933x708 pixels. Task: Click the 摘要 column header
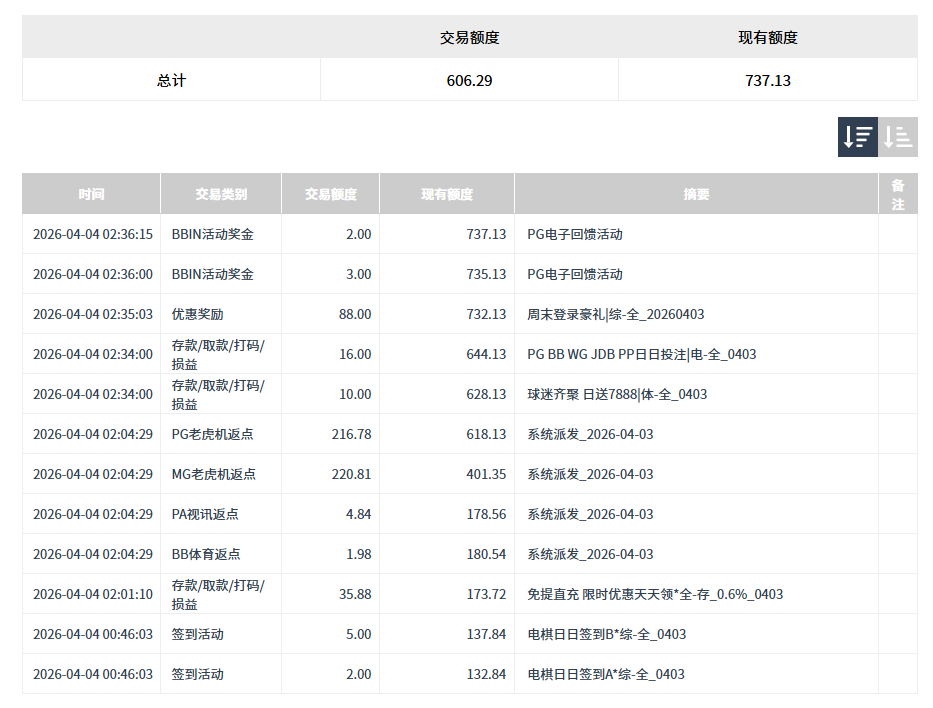[695, 193]
